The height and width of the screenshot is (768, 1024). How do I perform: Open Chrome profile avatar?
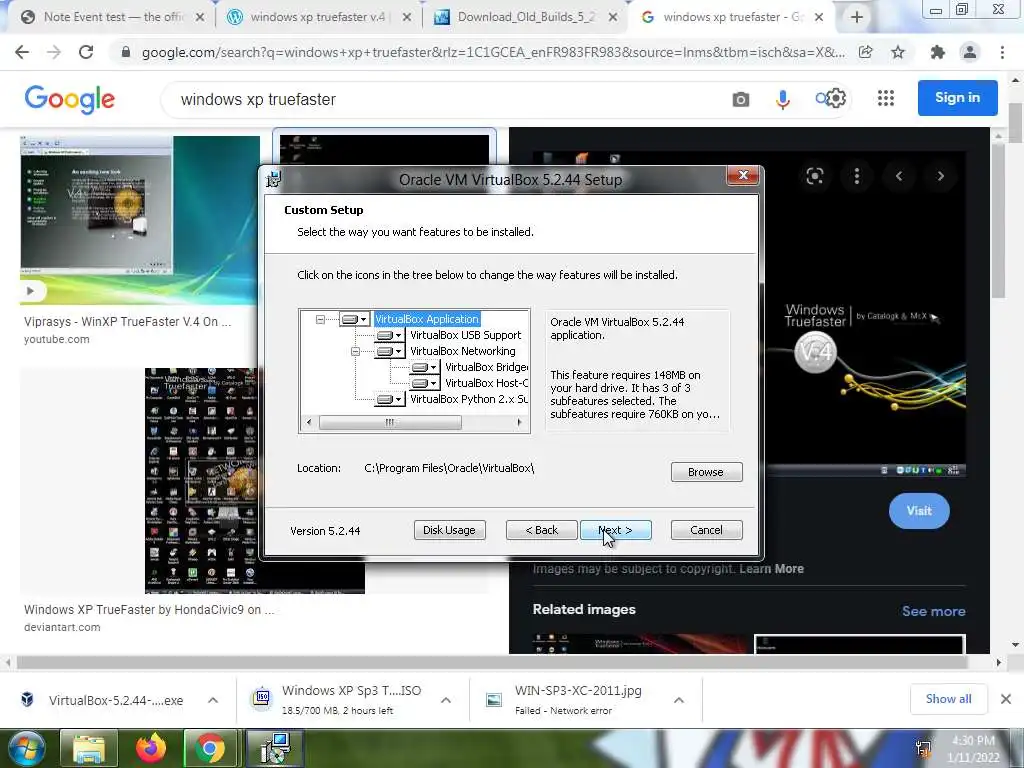coord(970,52)
